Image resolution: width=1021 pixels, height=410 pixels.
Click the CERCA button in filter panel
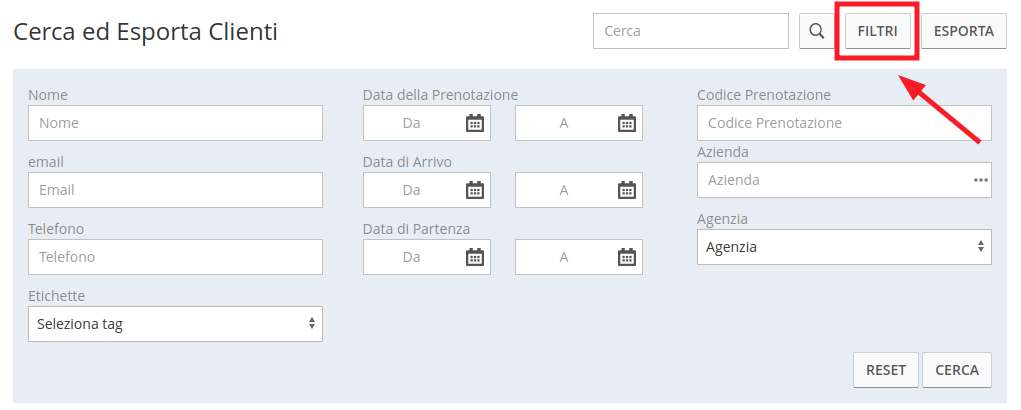pyautogui.click(x=957, y=370)
